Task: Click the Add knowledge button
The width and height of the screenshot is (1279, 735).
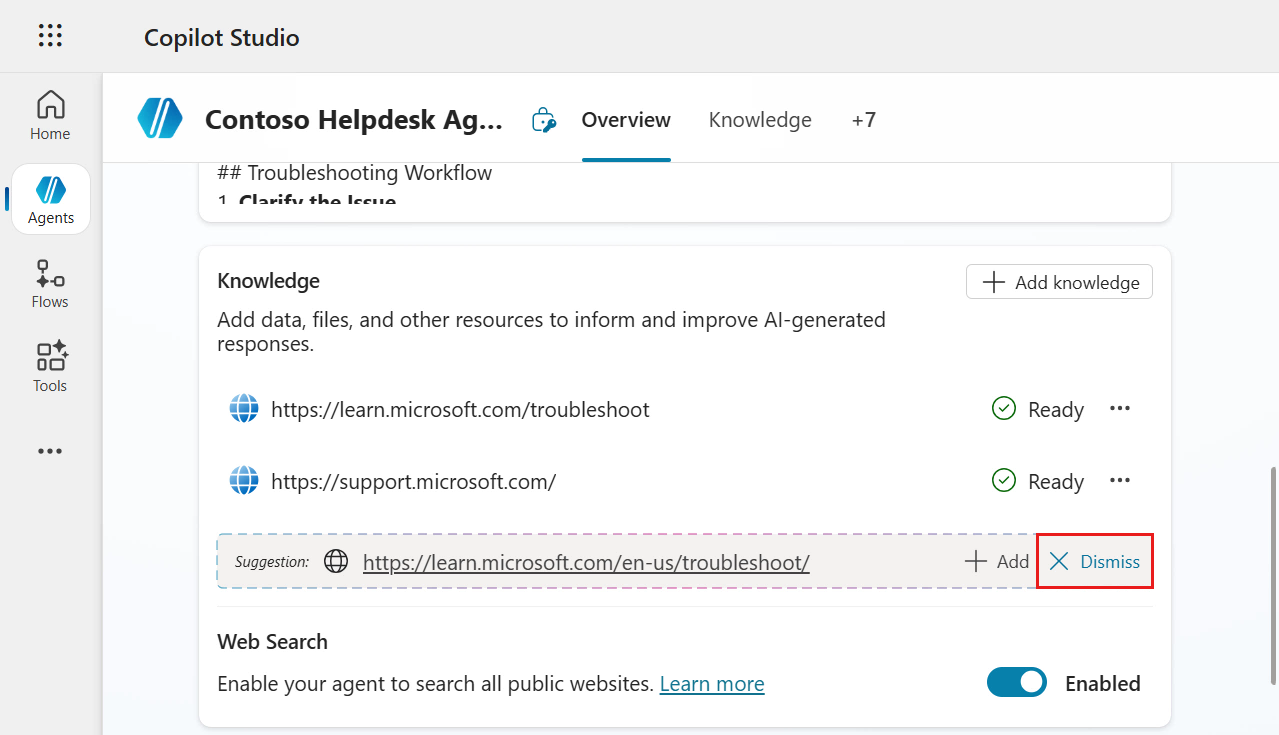Action: (1059, 282)
